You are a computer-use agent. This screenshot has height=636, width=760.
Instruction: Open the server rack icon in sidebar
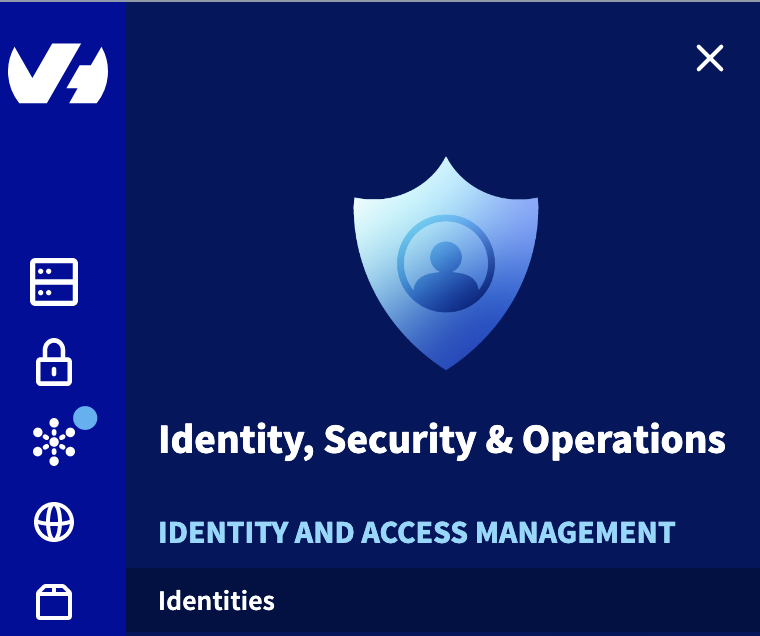[x=54, y=282]
